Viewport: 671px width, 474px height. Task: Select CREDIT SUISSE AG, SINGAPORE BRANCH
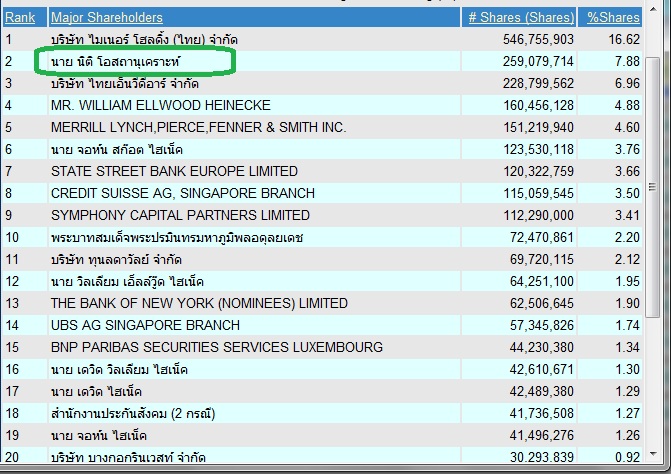point(183,193)
